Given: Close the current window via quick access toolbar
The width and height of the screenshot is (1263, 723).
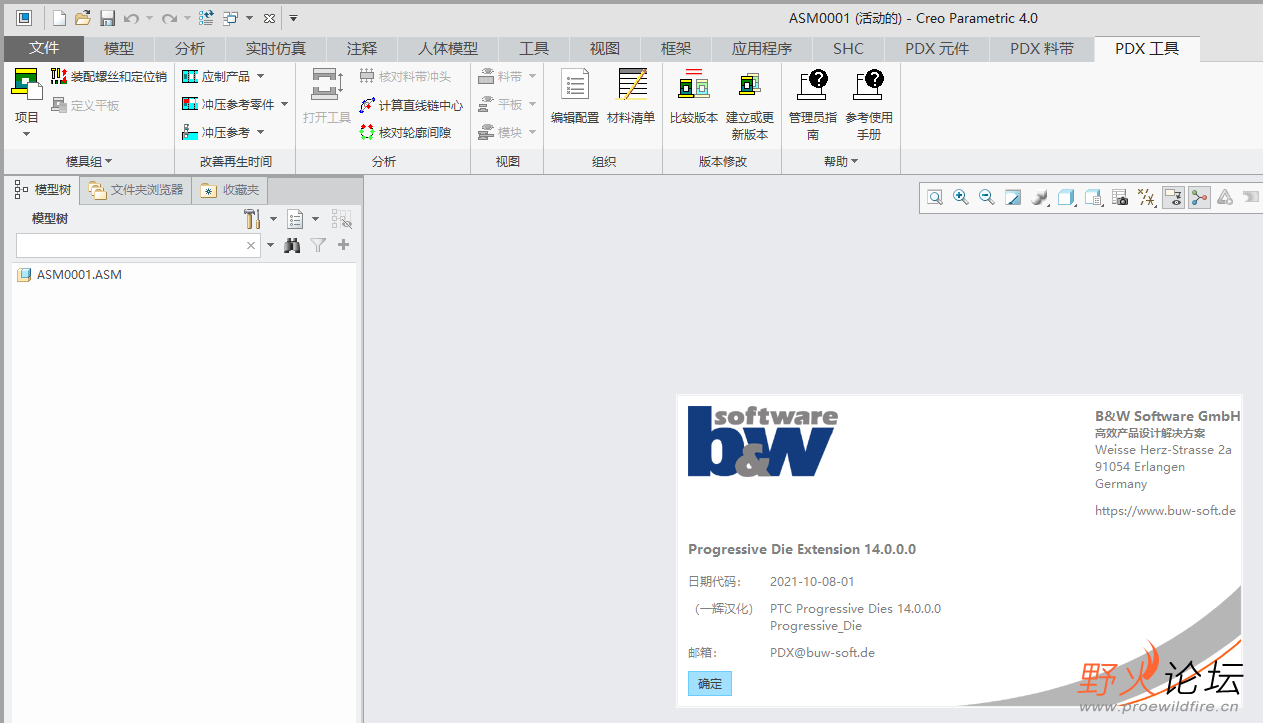Looking at the screenshot, I should coord(269,18).
